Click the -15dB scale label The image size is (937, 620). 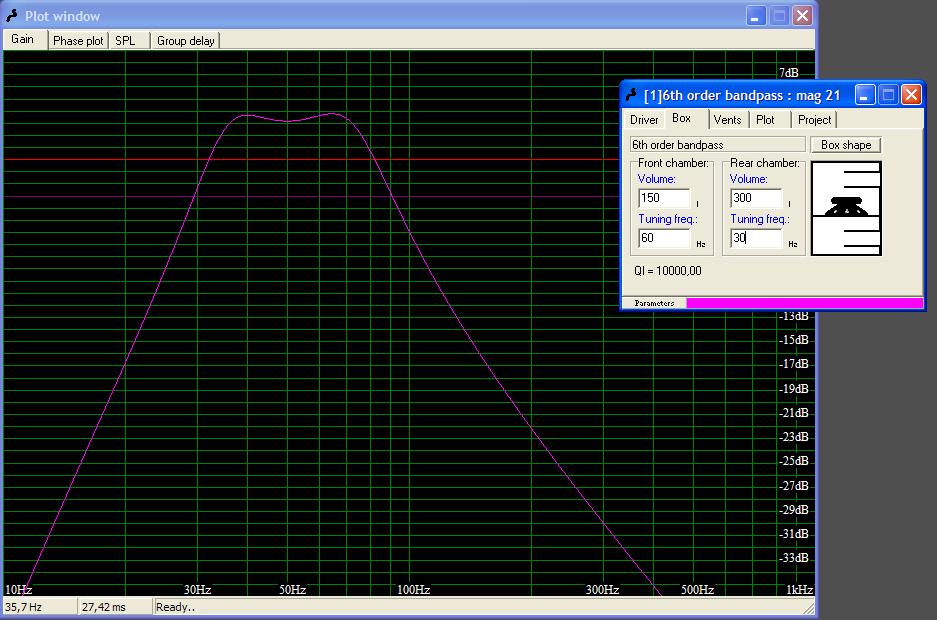tap(794, 340)
